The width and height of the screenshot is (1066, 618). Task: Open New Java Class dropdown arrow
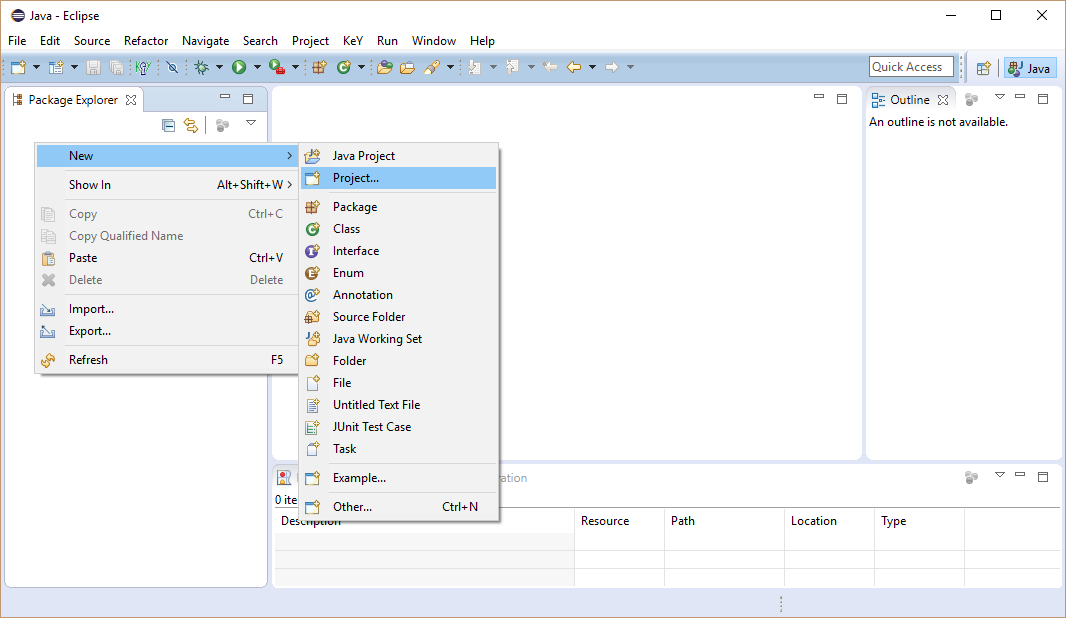pos(361,67)
